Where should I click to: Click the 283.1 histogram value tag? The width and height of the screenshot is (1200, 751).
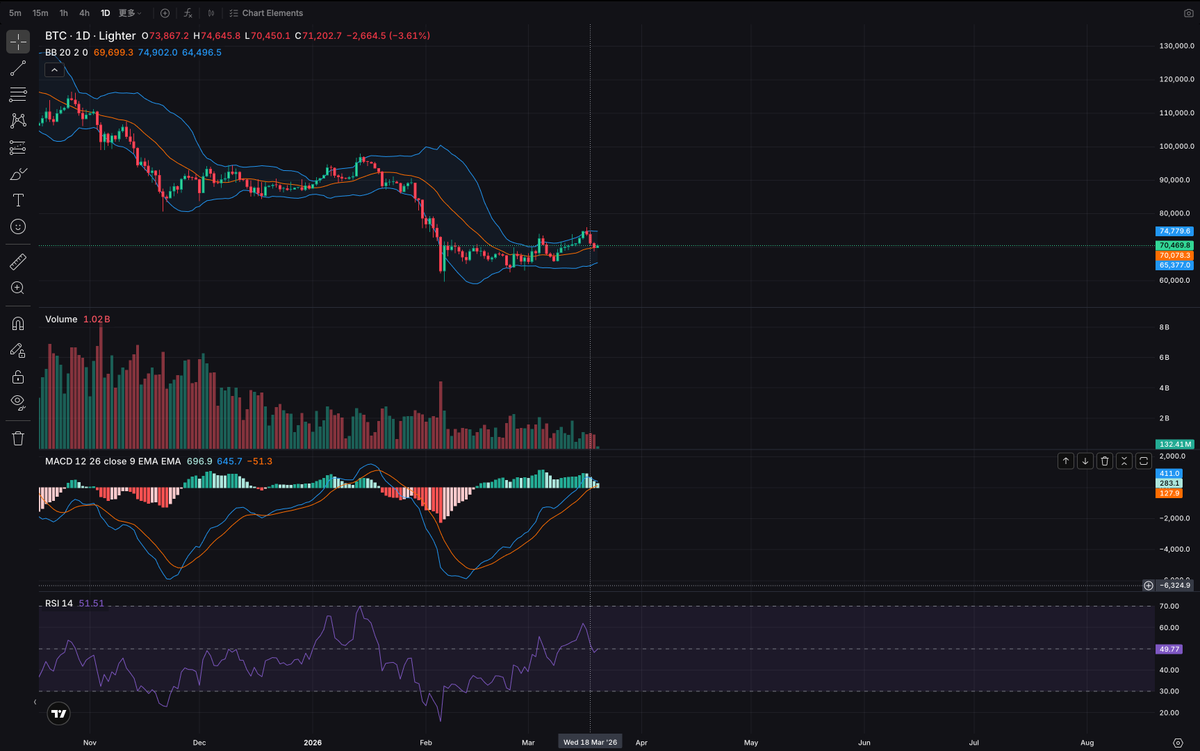[x=1170, y=483]
